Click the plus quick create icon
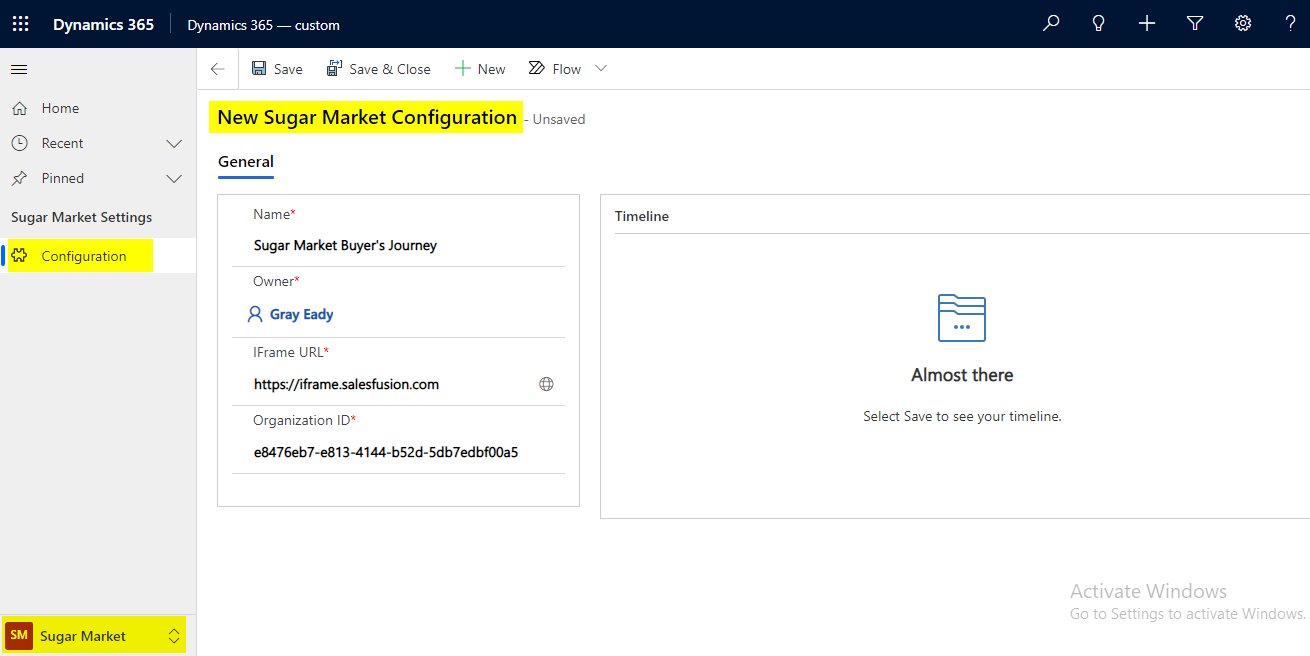The image size is (1310, 656). pos(1147,24)
